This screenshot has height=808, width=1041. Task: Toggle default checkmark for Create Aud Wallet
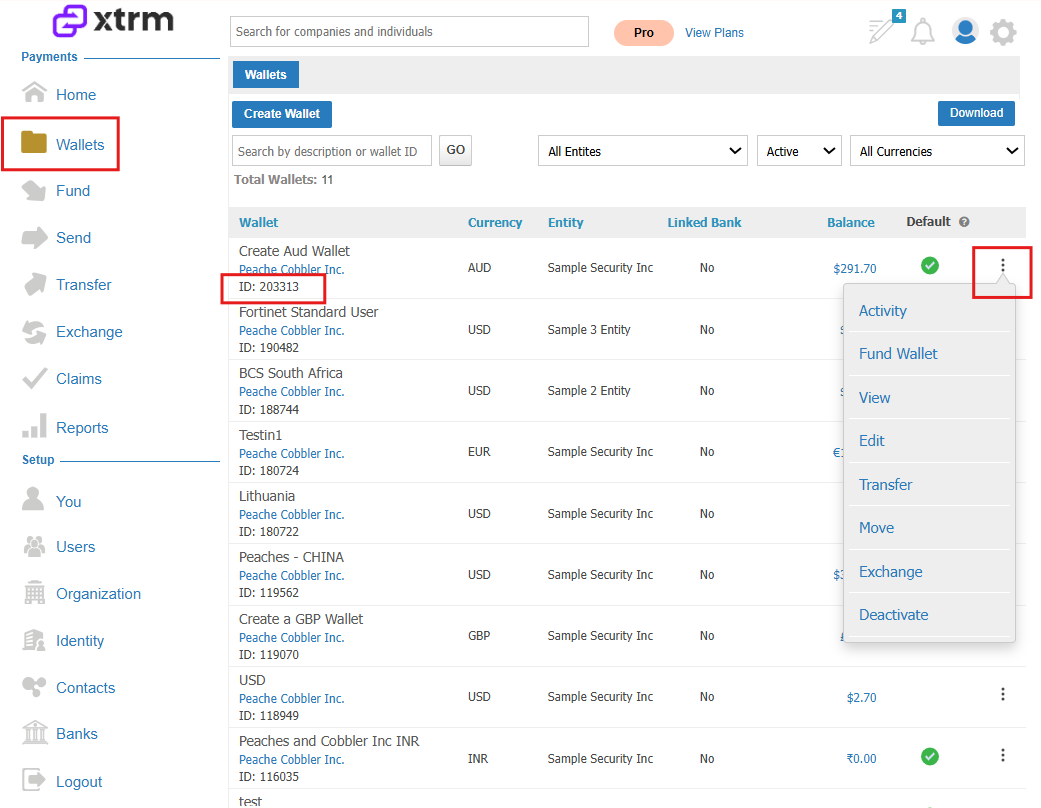(x=930, y=266)
